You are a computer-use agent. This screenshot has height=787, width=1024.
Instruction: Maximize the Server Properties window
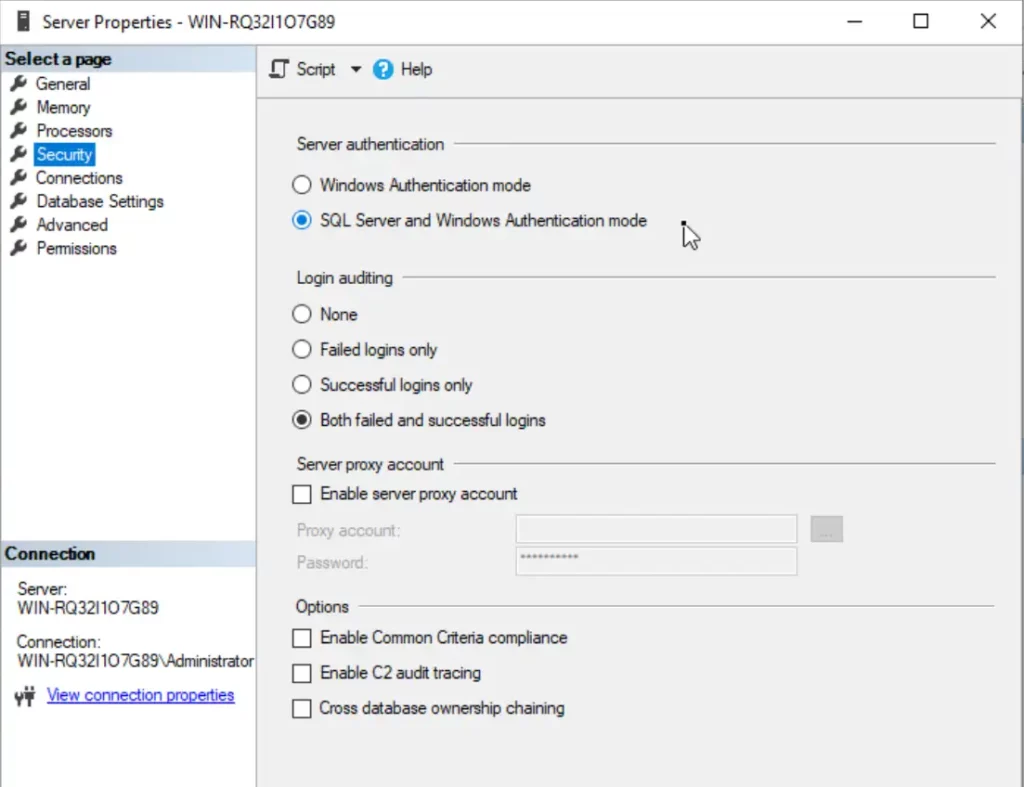[921, 22]
